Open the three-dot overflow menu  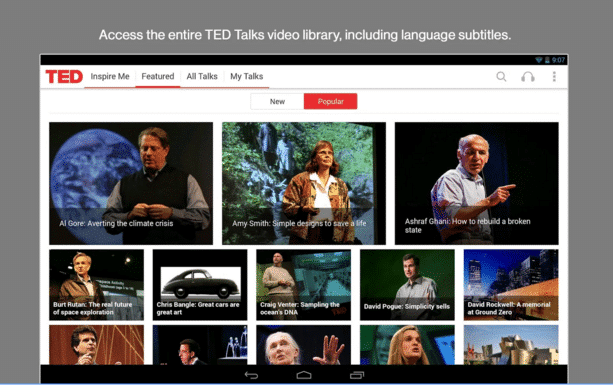[554, 76]
